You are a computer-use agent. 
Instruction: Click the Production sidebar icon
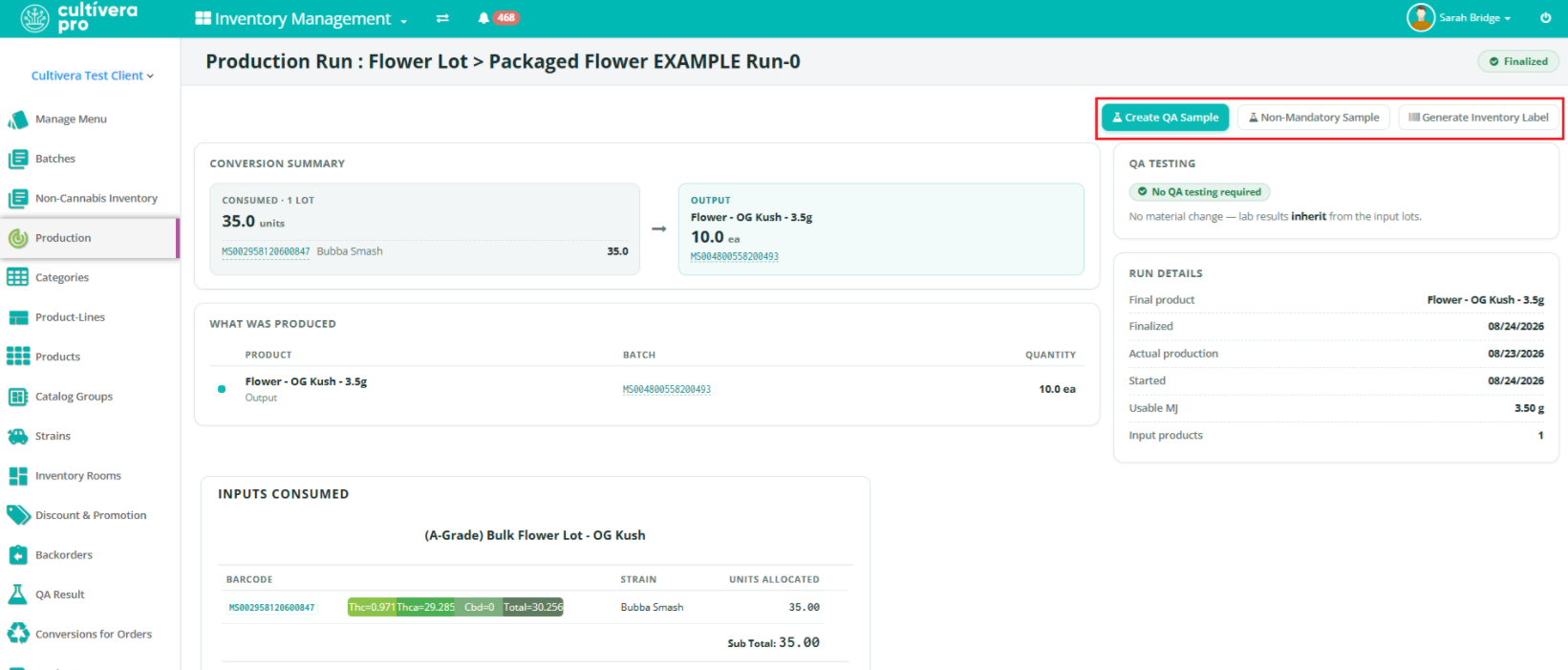(17, 238)
